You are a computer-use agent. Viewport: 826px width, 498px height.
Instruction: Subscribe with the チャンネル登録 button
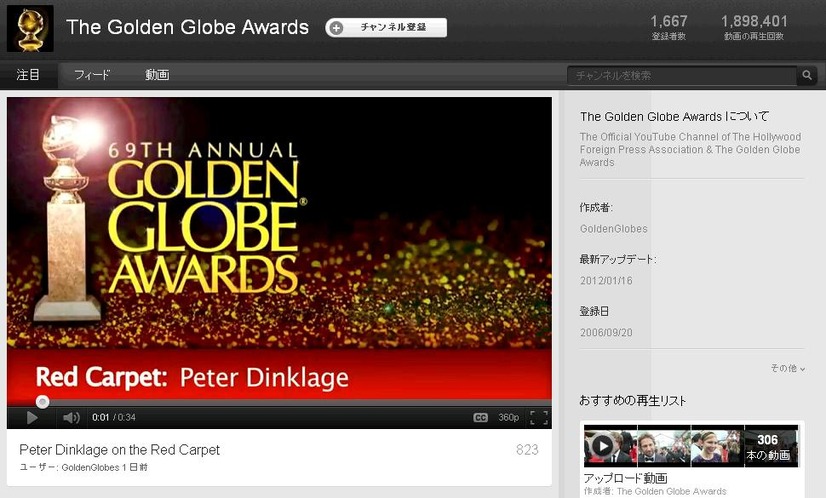386,27
